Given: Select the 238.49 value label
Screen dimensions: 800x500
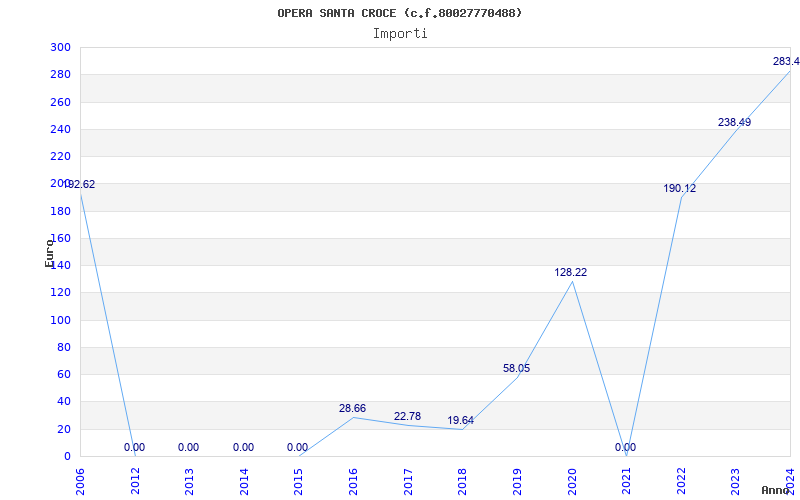Looking at the screenshot, I should pyautogui.click(x=734, y=122).
